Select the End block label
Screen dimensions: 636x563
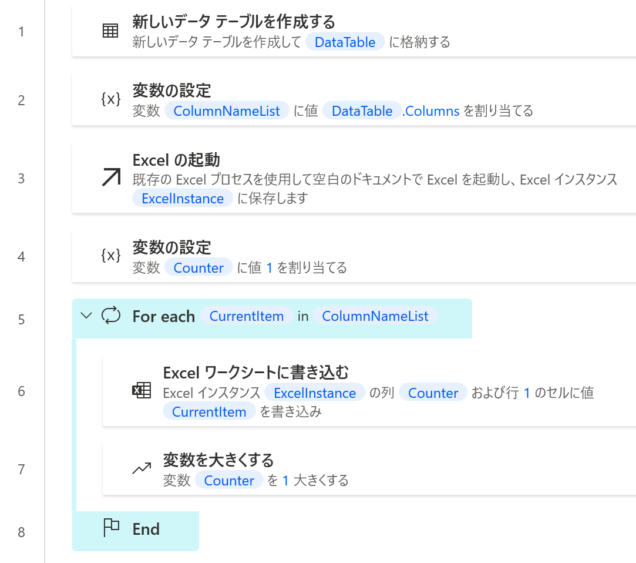pyautogui.click(x=146, y=529)
